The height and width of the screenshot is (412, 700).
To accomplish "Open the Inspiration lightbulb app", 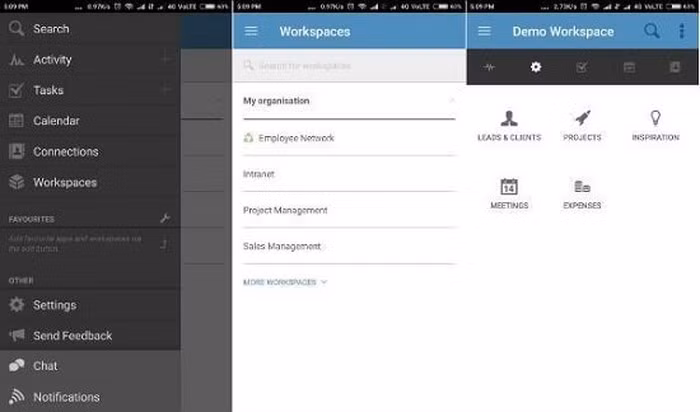I will (655, 125).
